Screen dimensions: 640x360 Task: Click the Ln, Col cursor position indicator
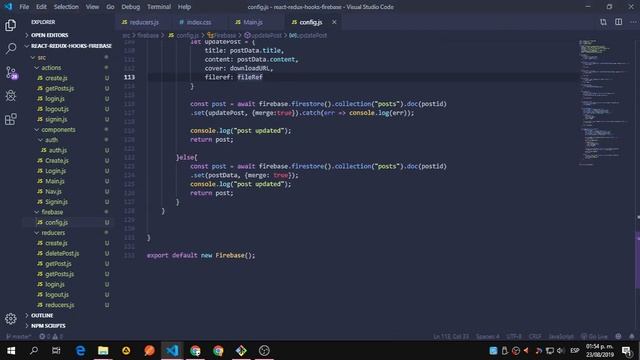tap(451, 337)
